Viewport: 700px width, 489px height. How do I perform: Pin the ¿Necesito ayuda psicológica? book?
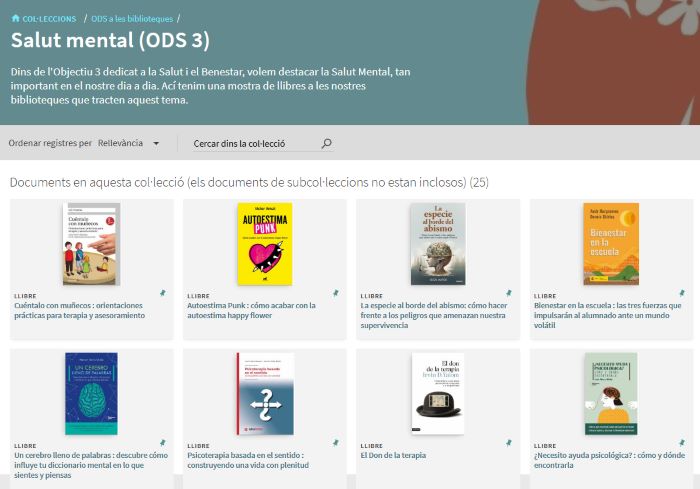681,442
